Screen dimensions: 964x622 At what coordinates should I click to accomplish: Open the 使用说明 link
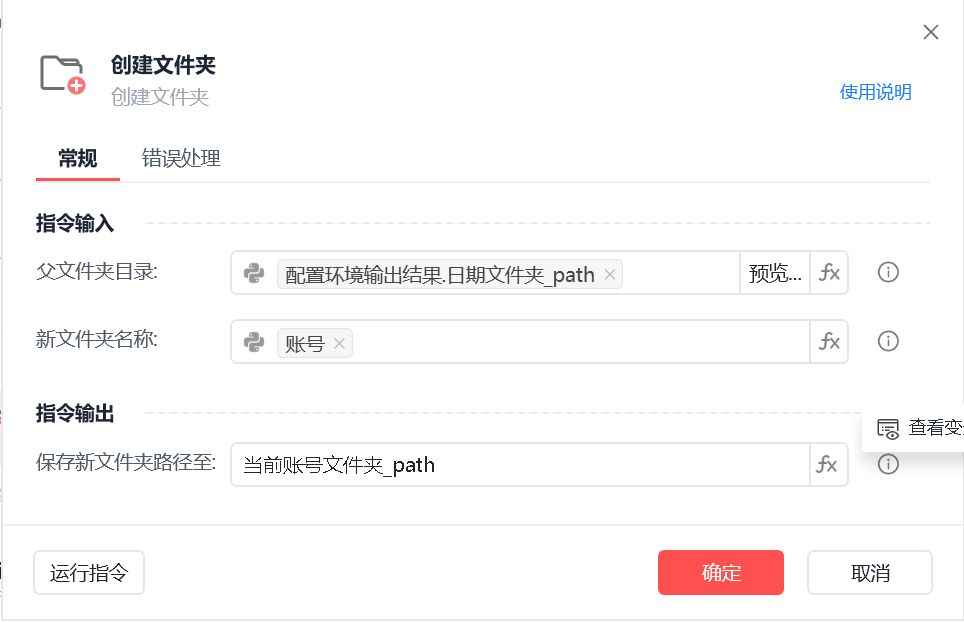tap(875, 92)
